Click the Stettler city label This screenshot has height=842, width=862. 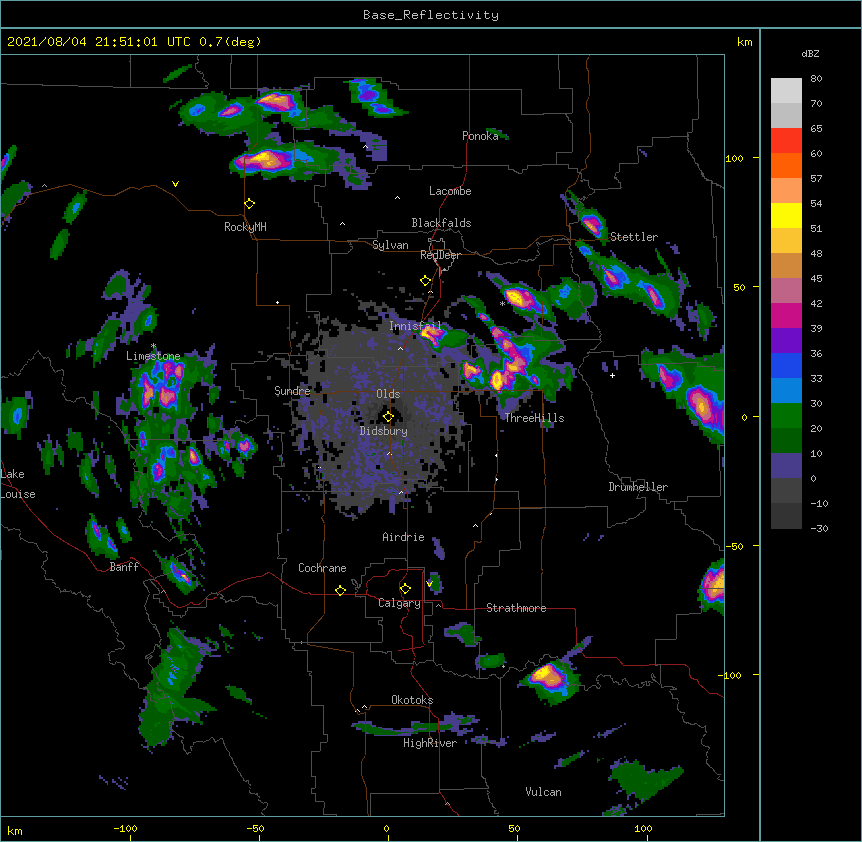coord(633,237)
